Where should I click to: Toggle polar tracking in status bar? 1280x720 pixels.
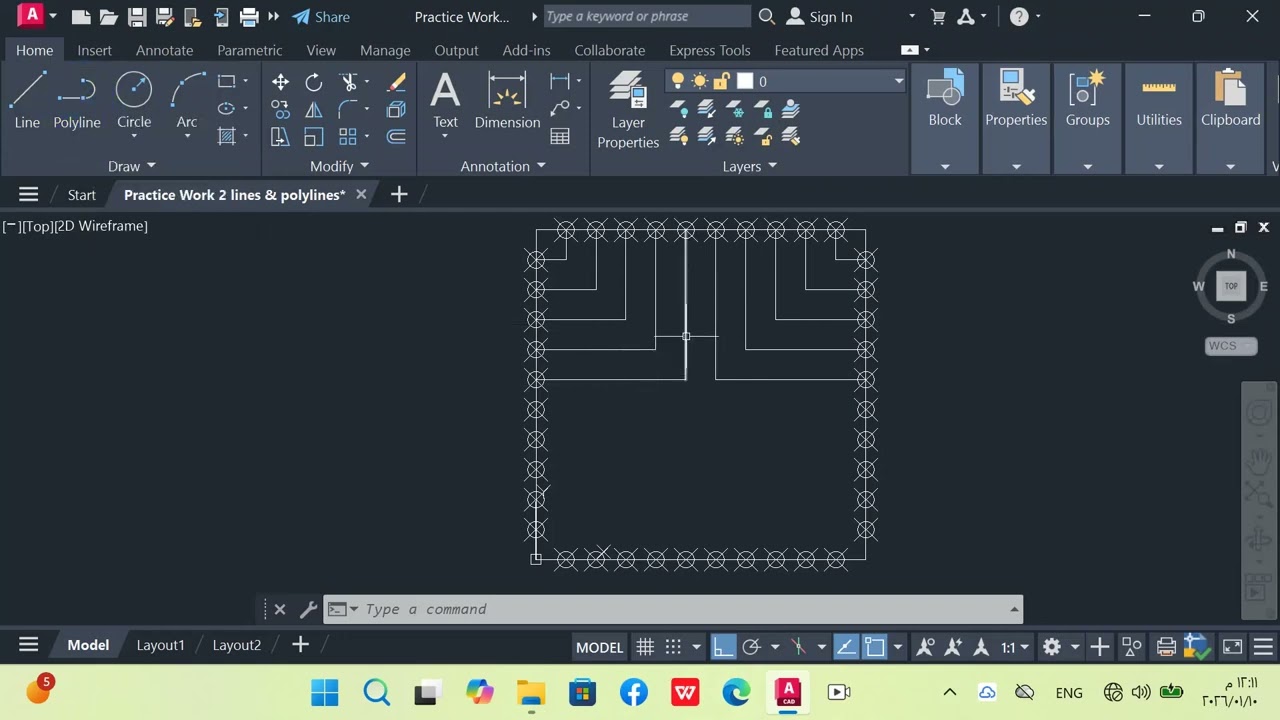tap(751, 647)
